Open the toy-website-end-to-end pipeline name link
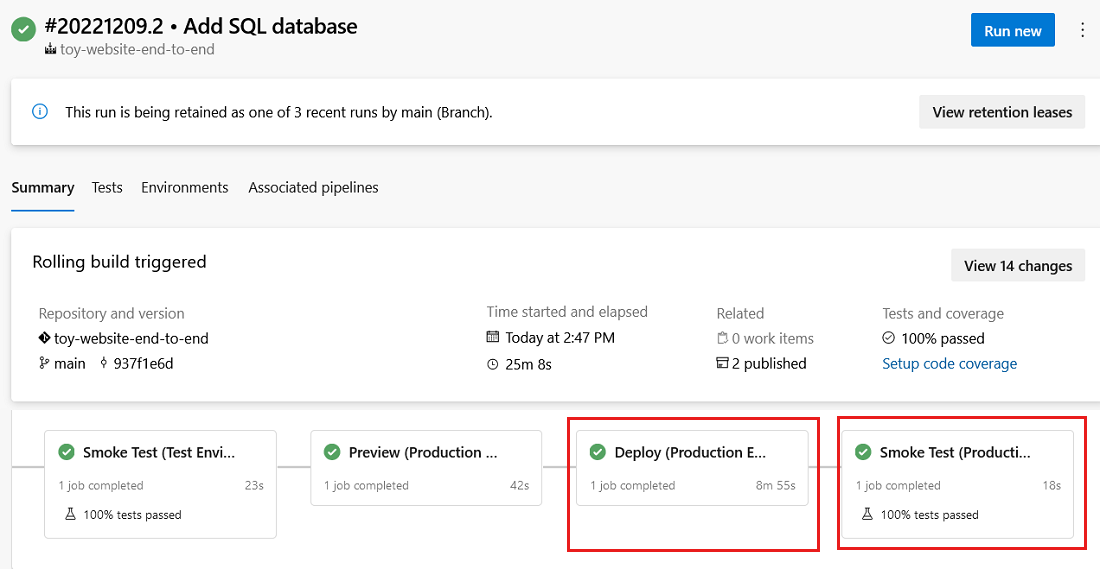 point(138,49)
